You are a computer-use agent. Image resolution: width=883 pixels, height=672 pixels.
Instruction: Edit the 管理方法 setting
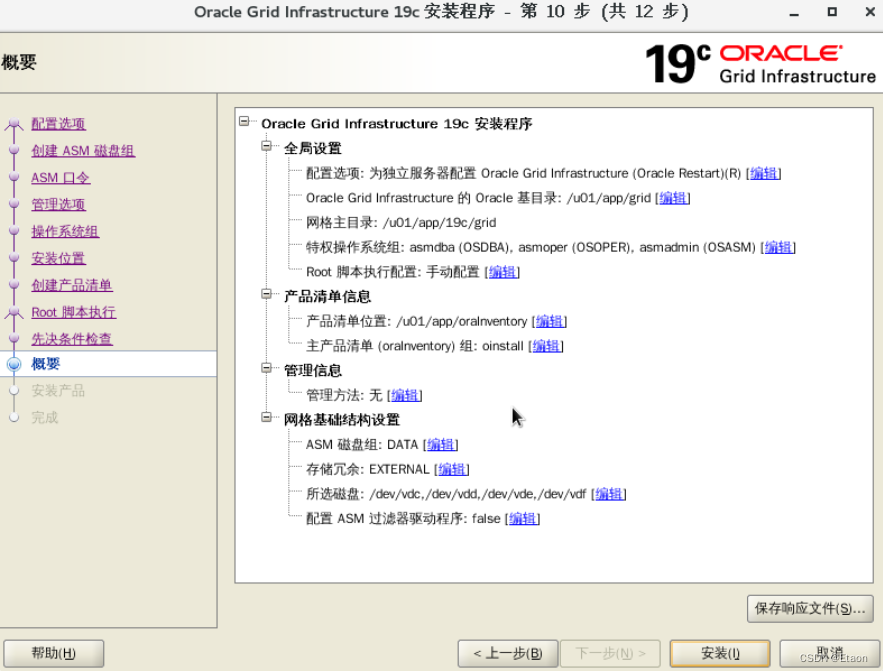[405, 395]
